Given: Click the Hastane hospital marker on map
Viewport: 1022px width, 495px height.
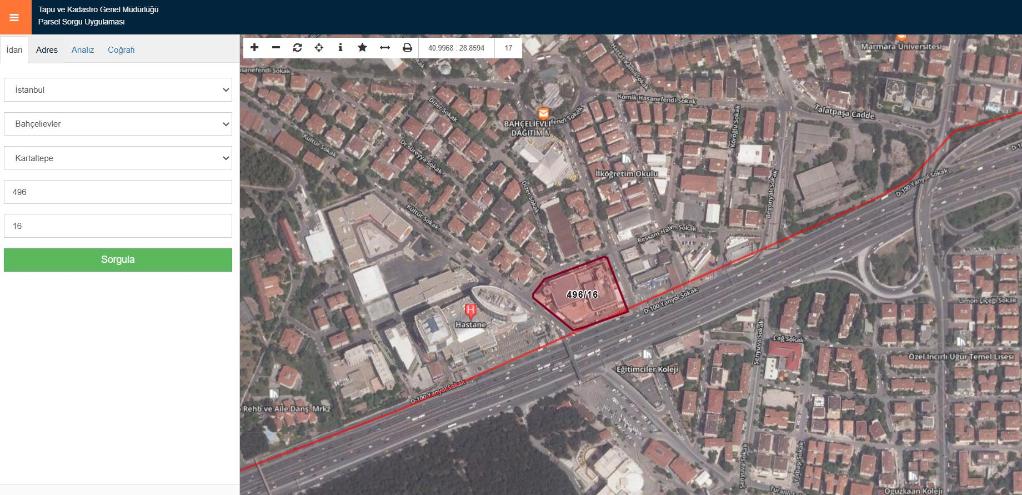Looking at the screenshot, I should (471, 312).
